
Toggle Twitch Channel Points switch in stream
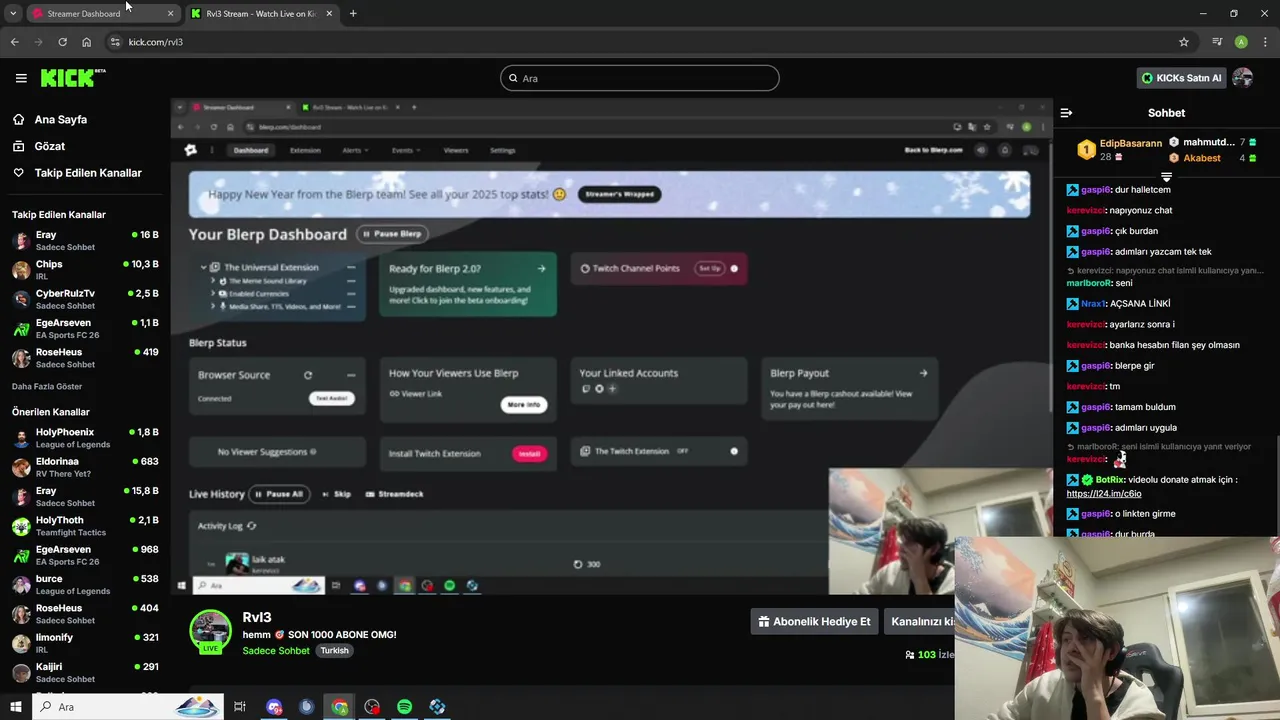734,268
